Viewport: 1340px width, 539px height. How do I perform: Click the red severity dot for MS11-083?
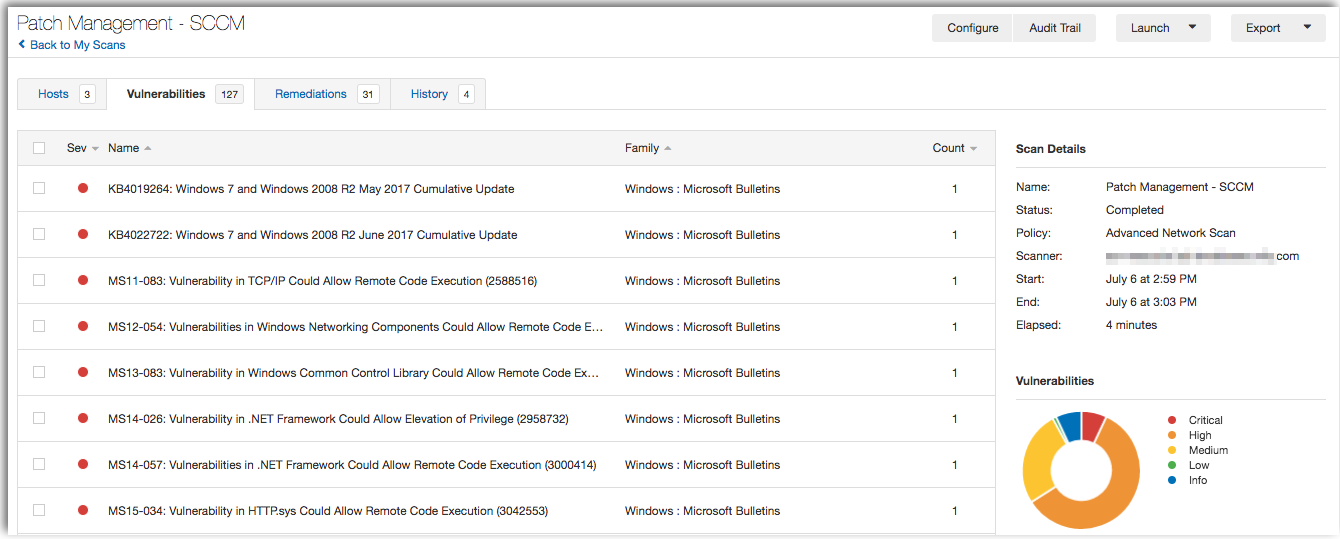(83, 280)
